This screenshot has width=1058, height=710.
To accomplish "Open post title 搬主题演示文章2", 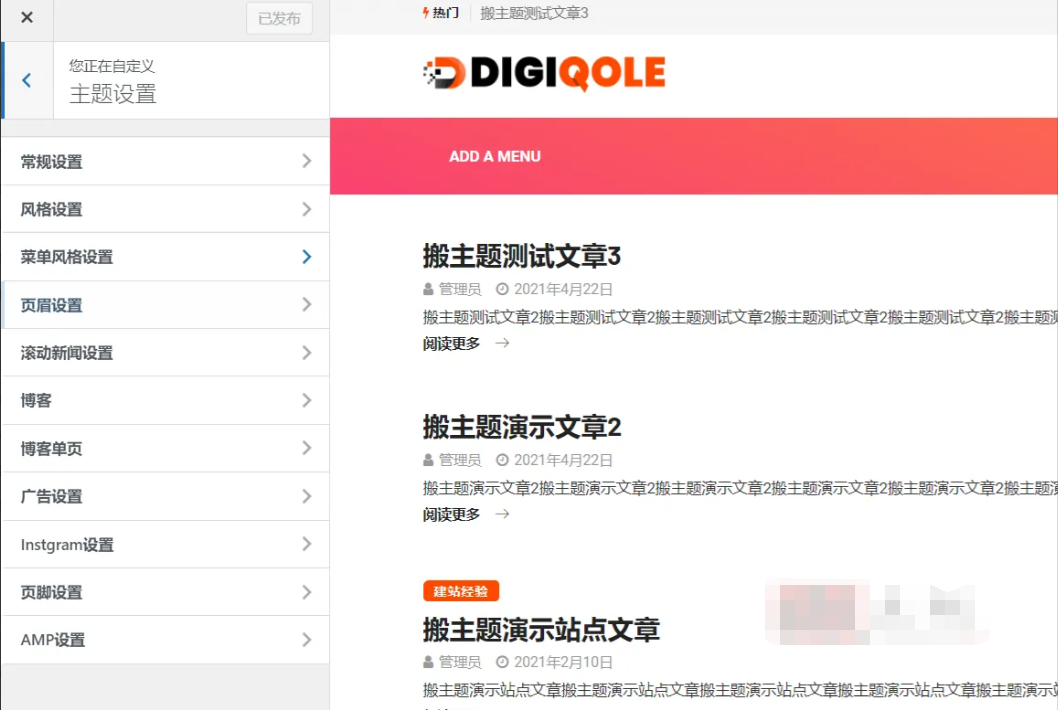I will click(x=522, y=427).
